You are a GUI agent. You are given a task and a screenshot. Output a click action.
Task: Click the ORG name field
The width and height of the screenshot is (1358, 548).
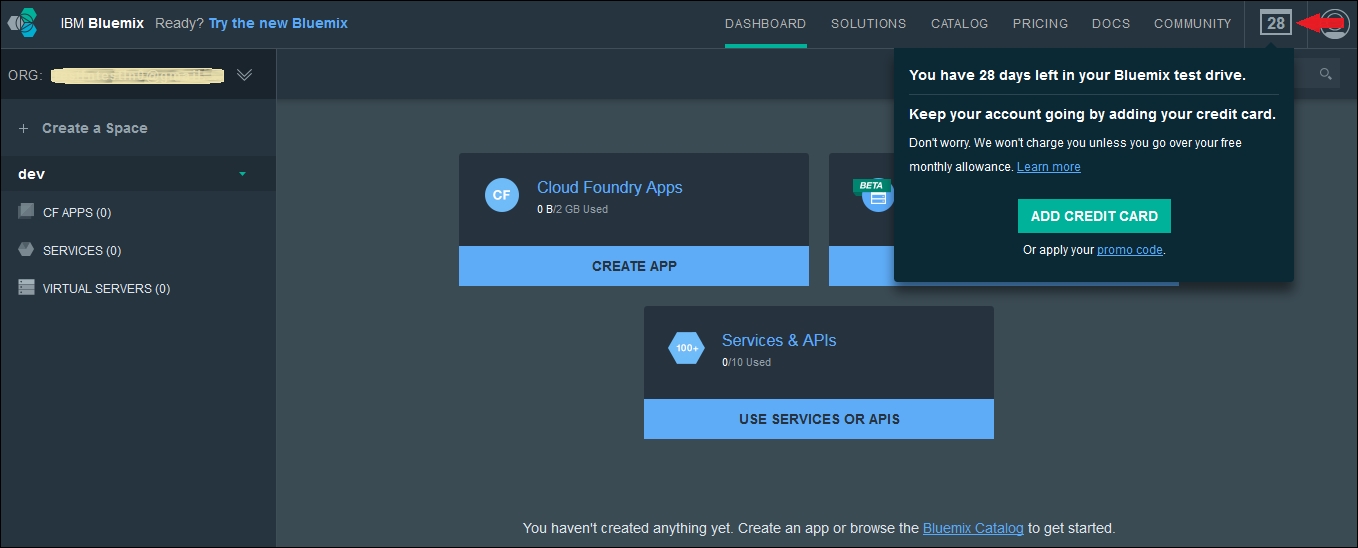(x=139, y=75)
